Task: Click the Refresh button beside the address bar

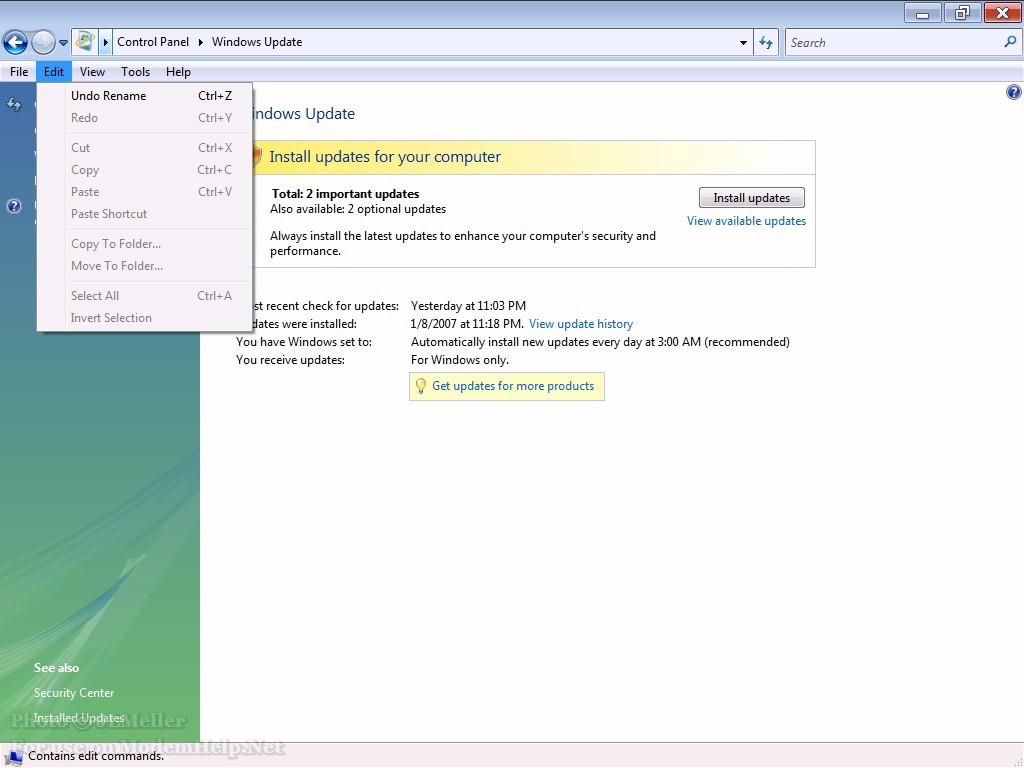Action: pos(766,42)
